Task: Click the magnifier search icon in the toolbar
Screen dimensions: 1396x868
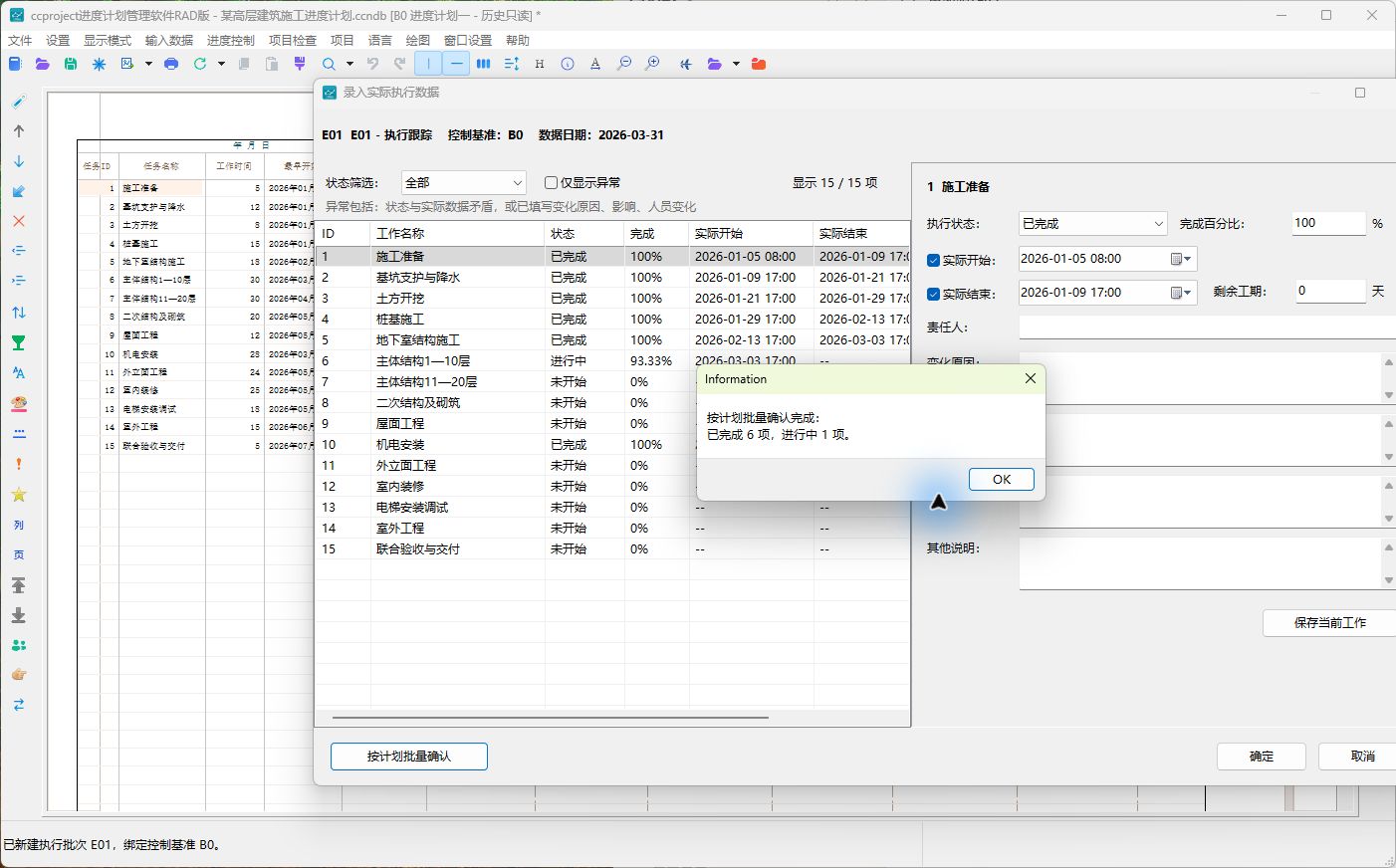Action: [x=329, y=64]
